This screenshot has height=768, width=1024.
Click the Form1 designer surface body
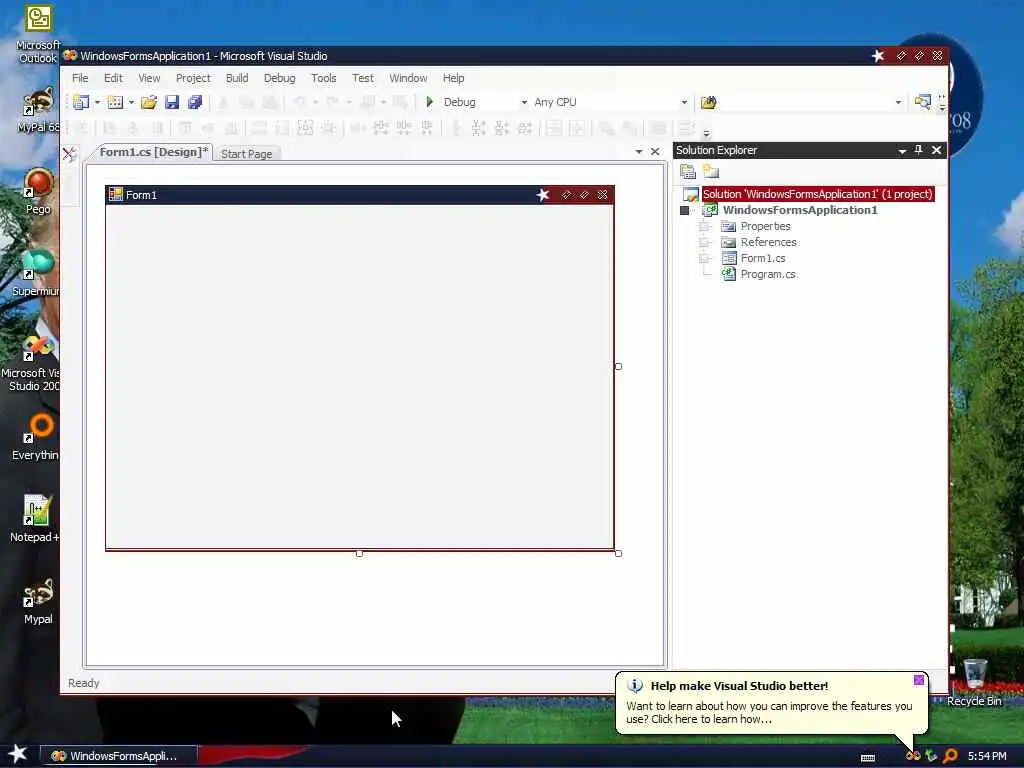[x=359, y=376]
